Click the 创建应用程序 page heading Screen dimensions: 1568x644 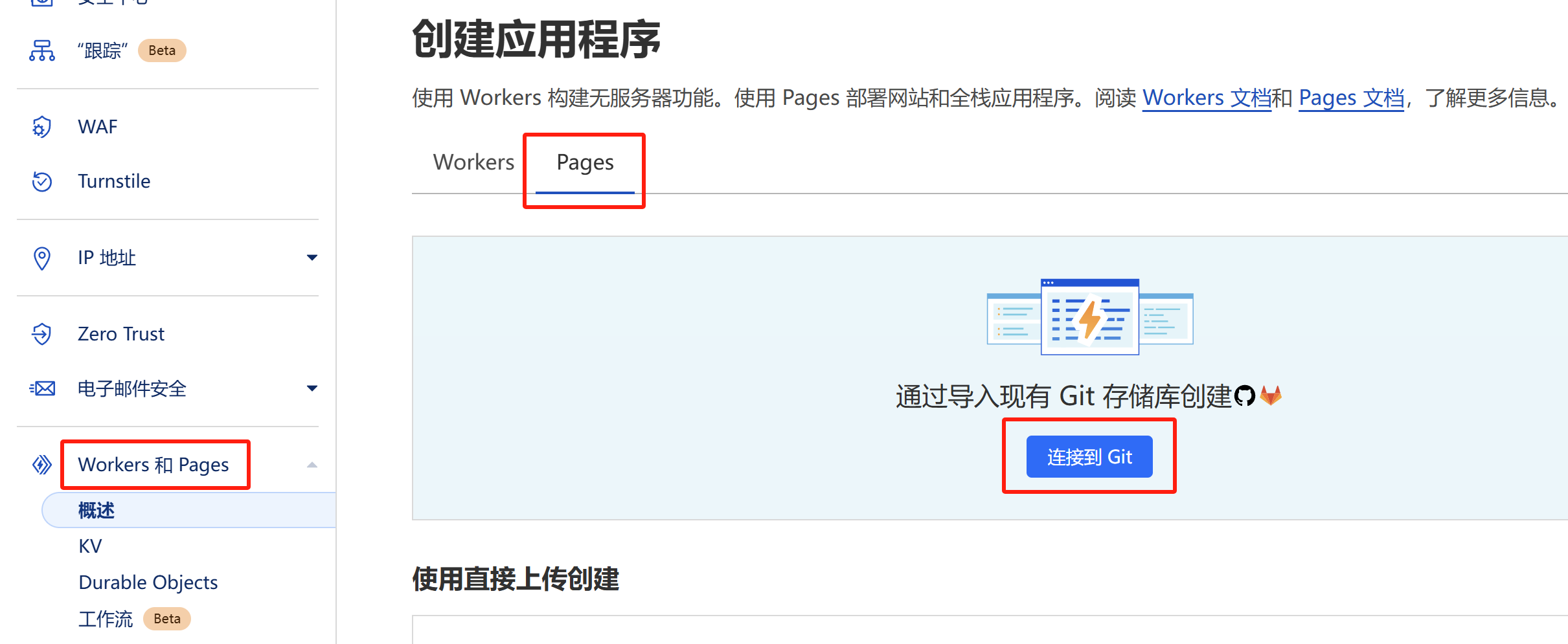click(x=536, y=39)
